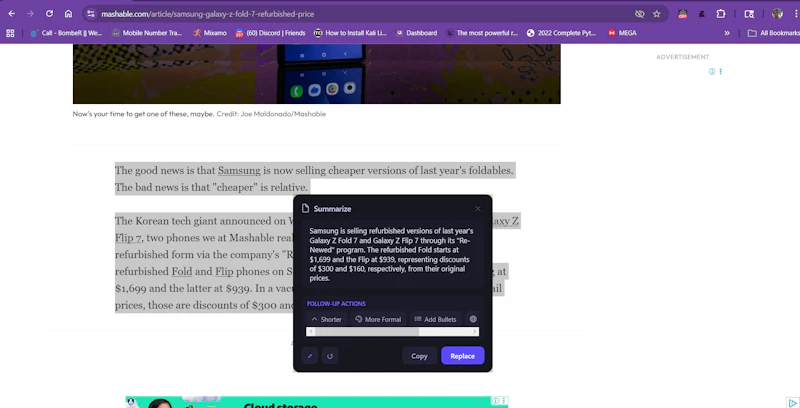Close the Summarize popup
Screen dimensions: 800x408
tap(478, 209)
